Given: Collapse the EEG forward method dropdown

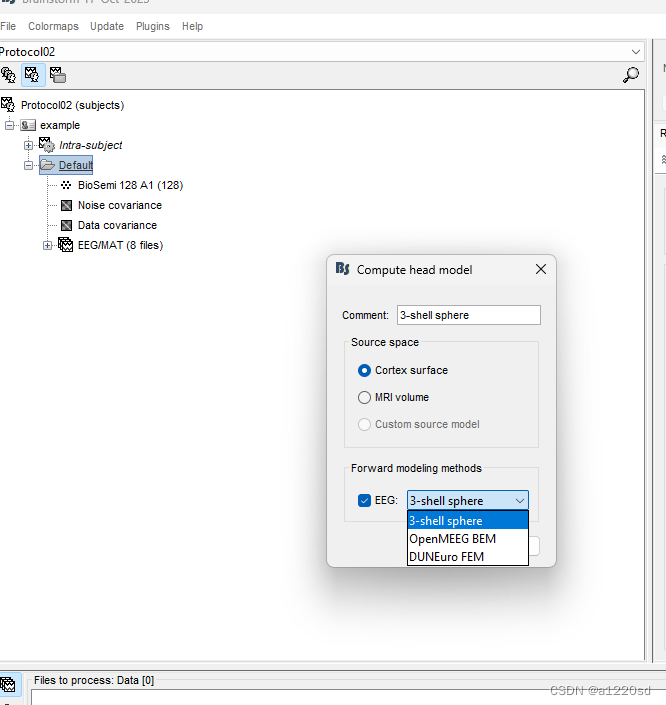Looking at the screenshot, I should tap(520, 500).
